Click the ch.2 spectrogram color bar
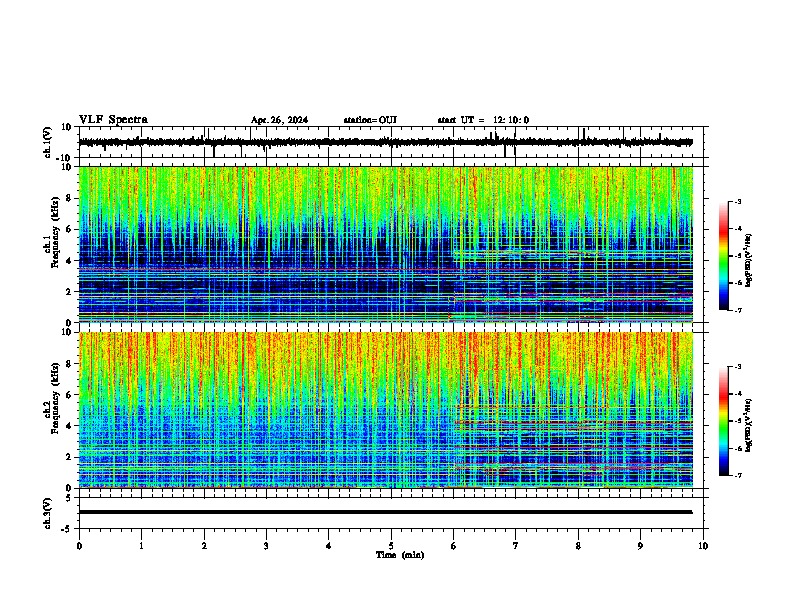This screenshot has height=612, width=792. (724, 421)
